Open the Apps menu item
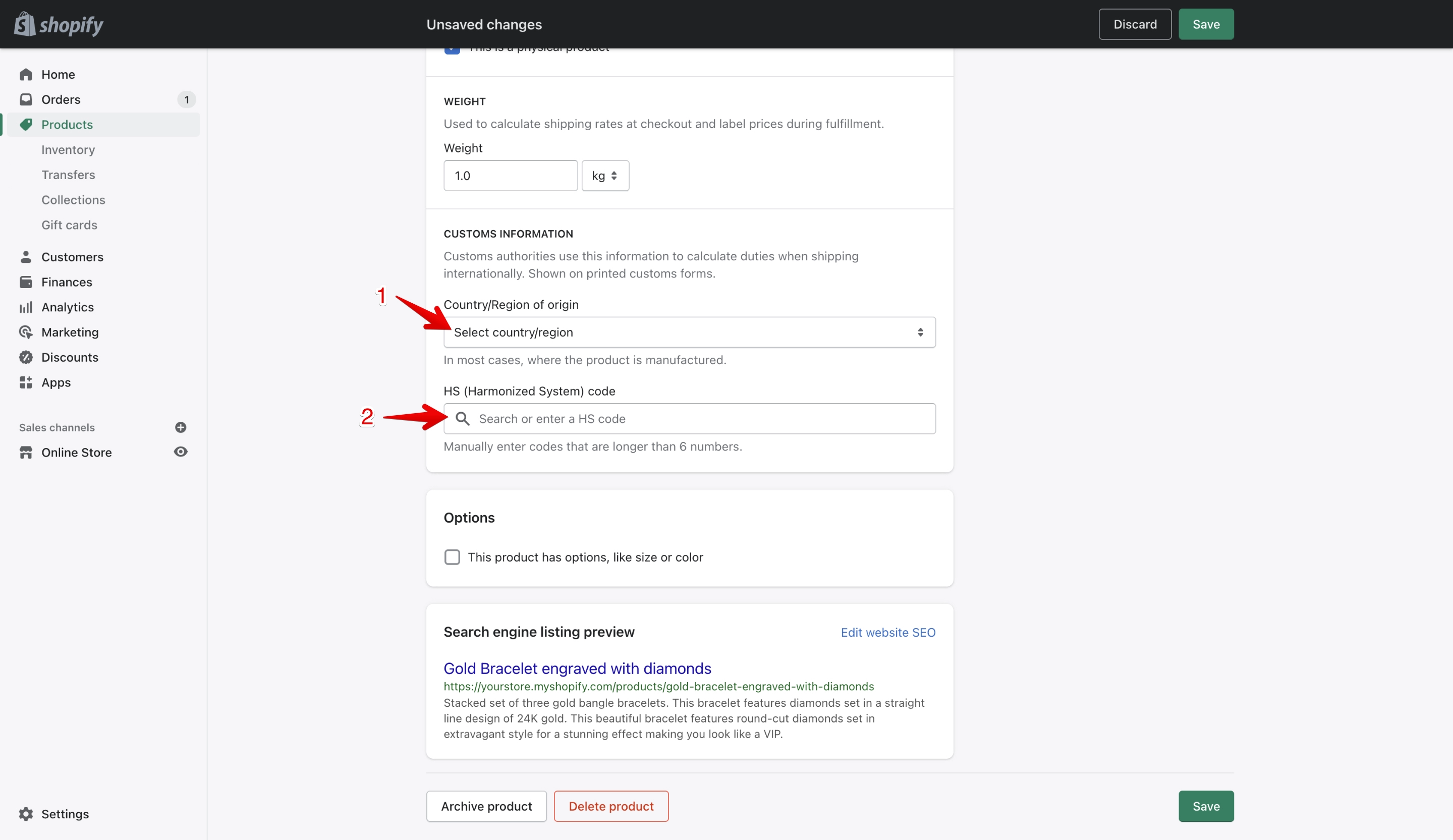Viewport: 1453px width, 840px height. 56,382
